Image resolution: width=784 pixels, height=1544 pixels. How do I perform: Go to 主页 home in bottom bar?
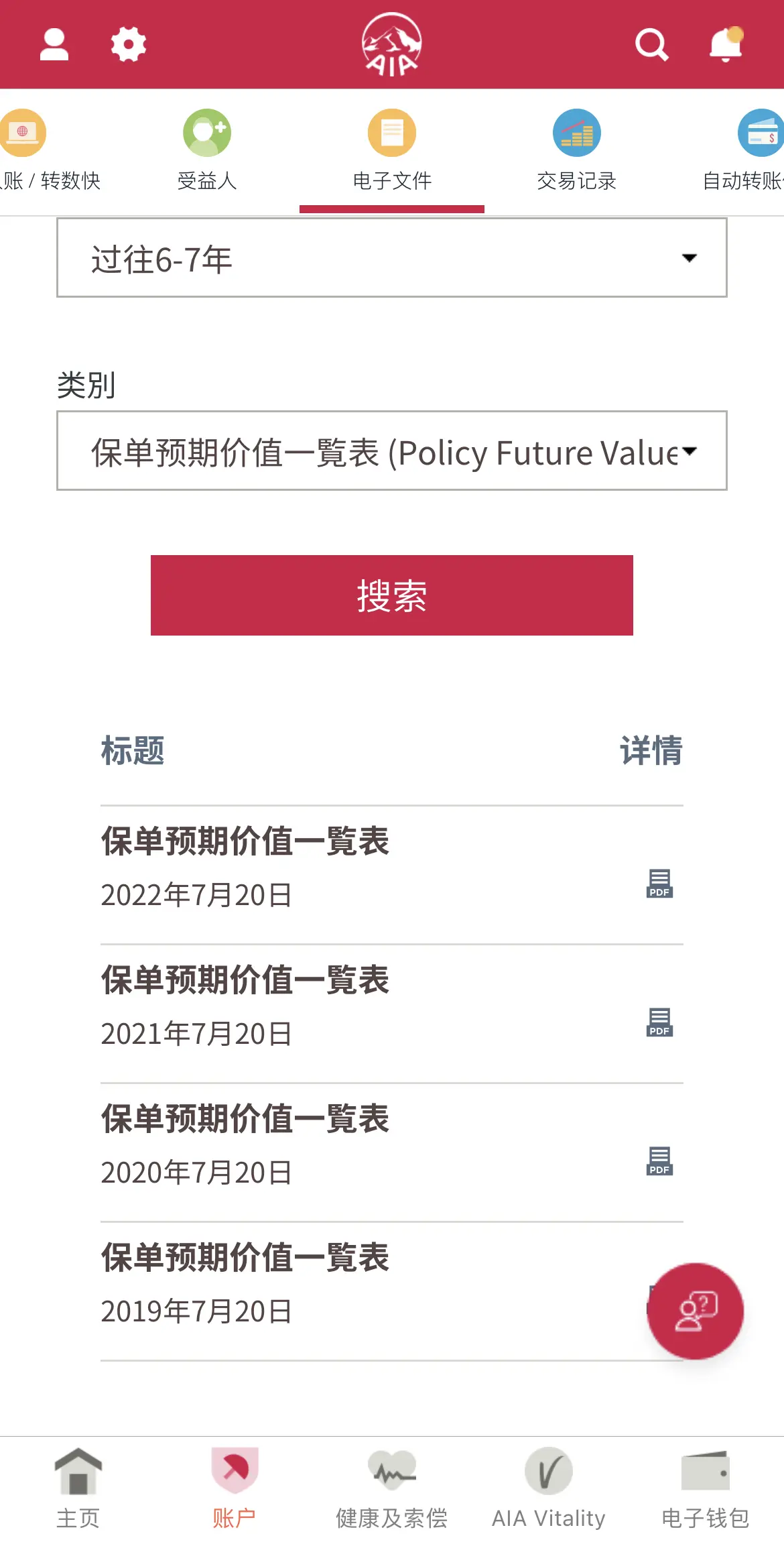pos(78,1488)
